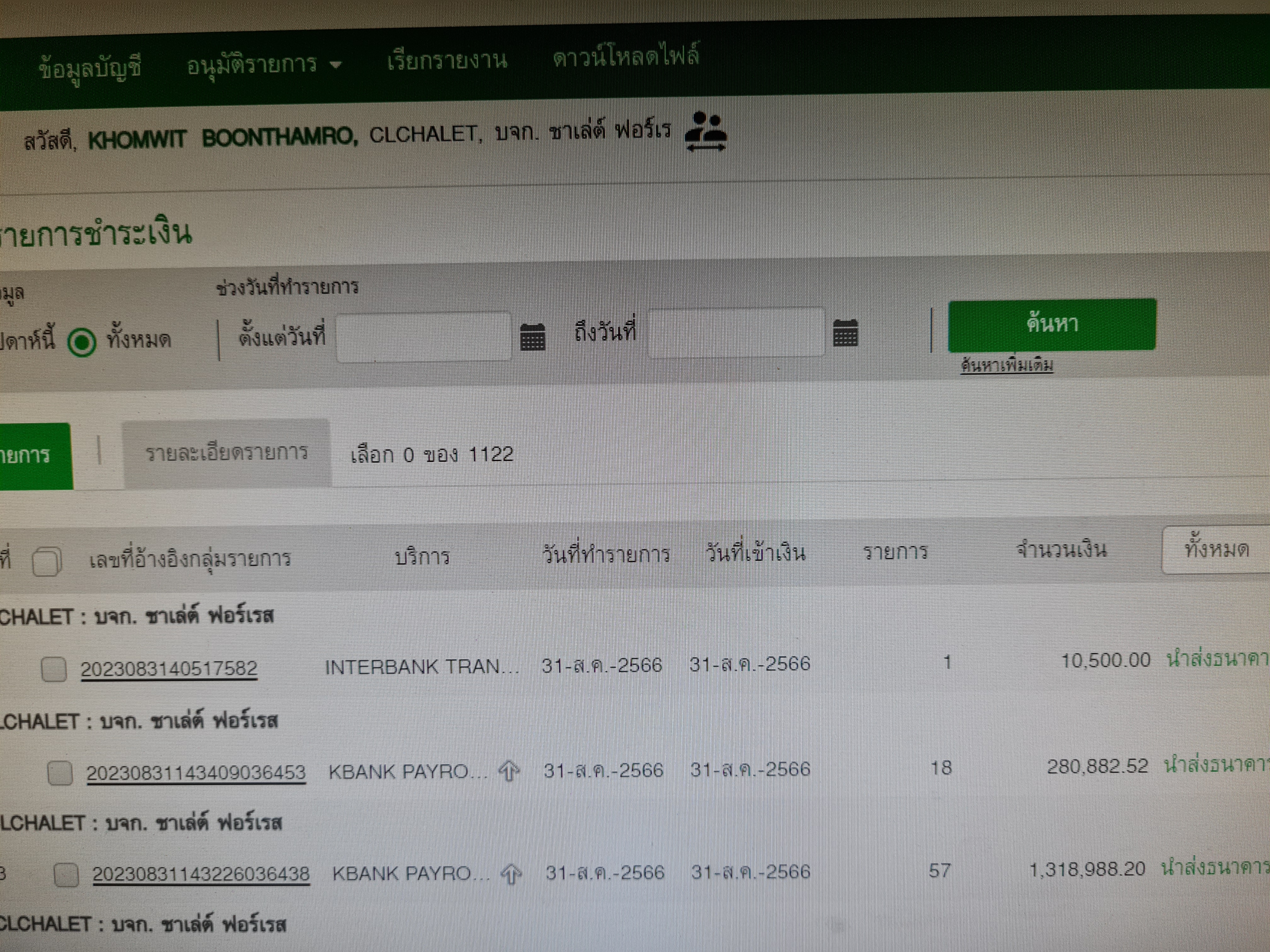The image size is (1270, 952).
Task: Check the box for transaction 20230831143226036438
Action: [x=66, y=875]
